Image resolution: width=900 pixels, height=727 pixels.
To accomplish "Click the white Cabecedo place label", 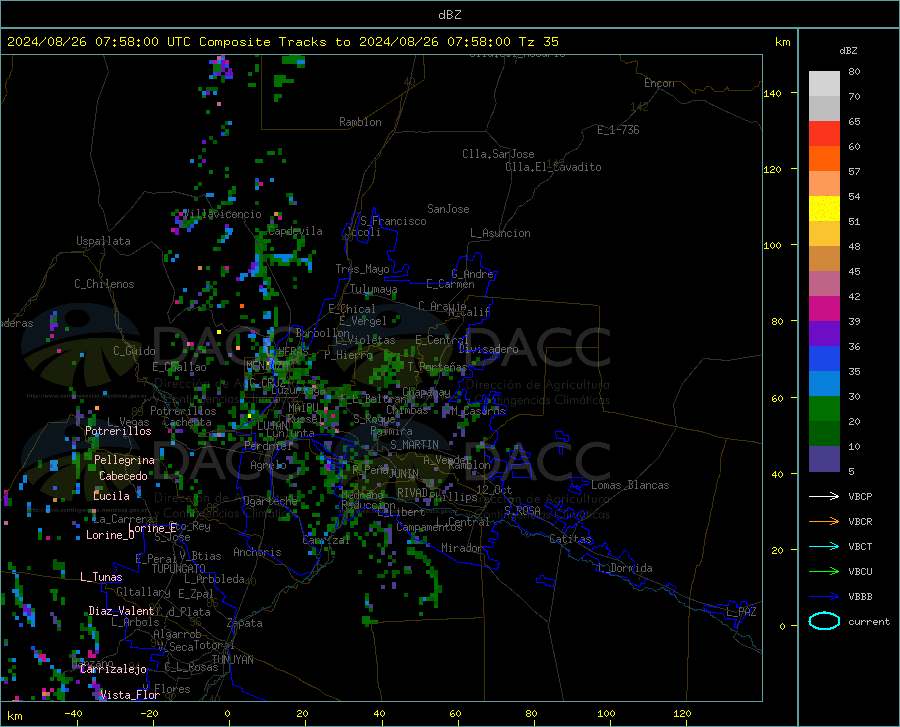I will (123, 476).
